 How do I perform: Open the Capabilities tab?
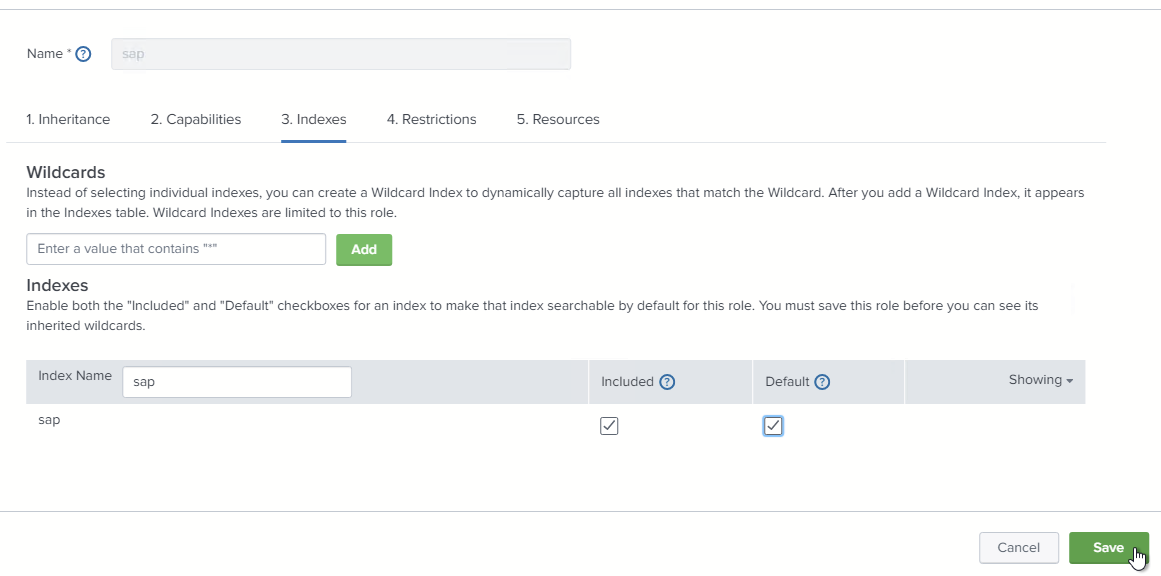196,119
